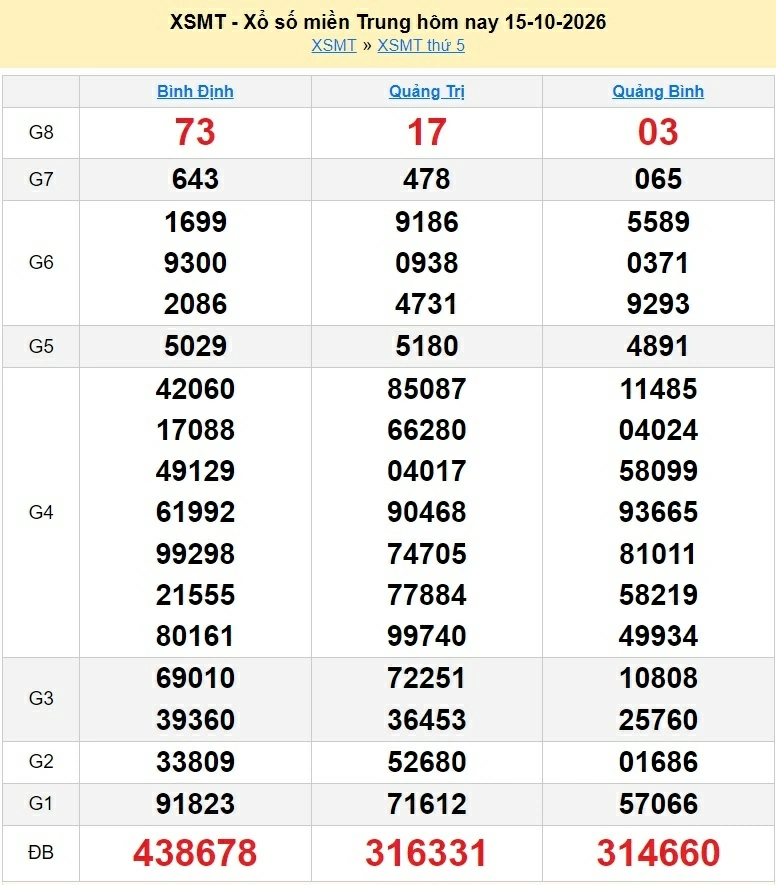This screenshot has width=776, height=885.
Task: Open the Quảng Trị province link
Action: [x=427, y=91]
